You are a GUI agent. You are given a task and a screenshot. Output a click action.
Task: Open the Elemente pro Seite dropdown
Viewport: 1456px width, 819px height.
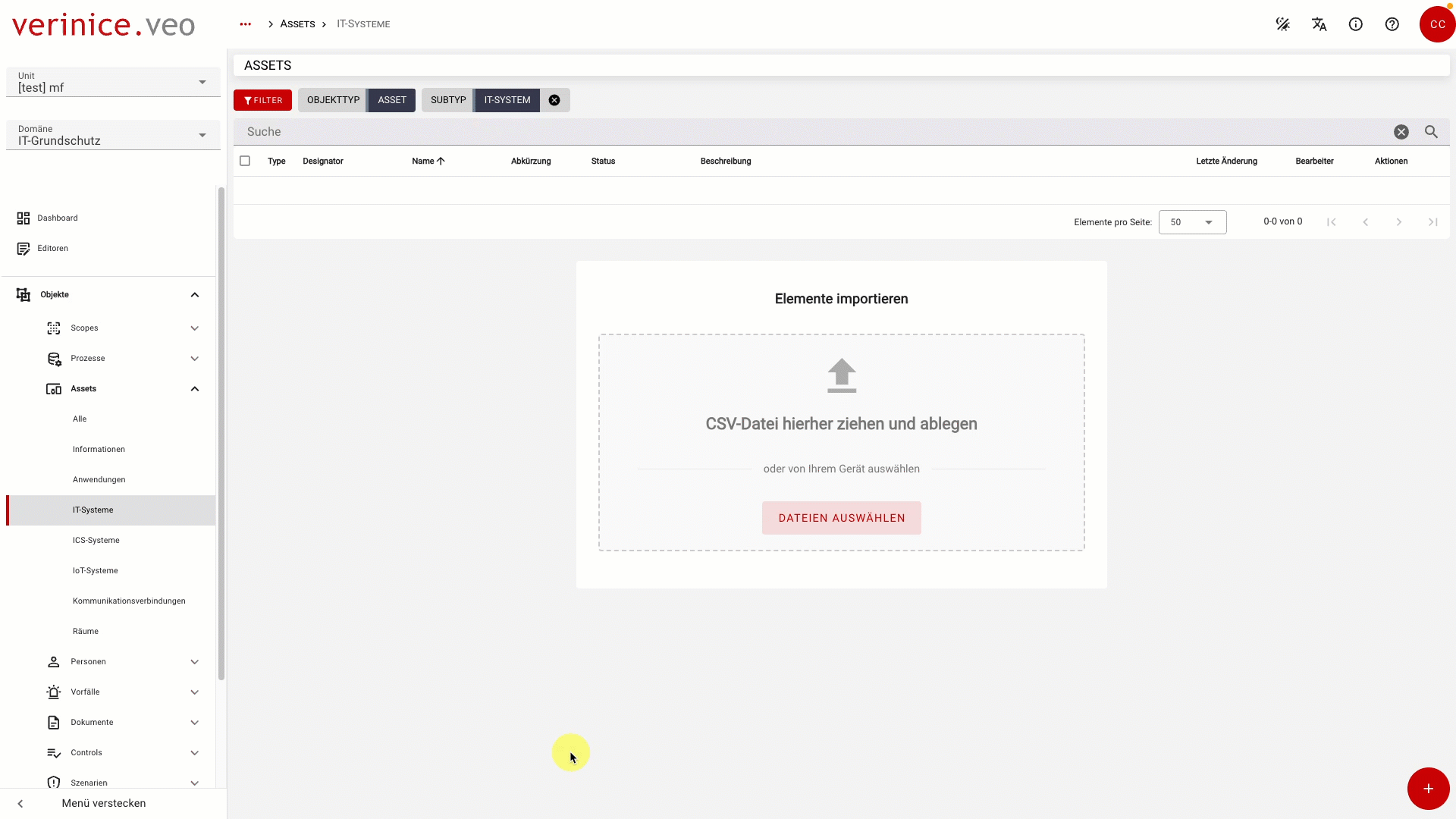tap(1192, 221)
